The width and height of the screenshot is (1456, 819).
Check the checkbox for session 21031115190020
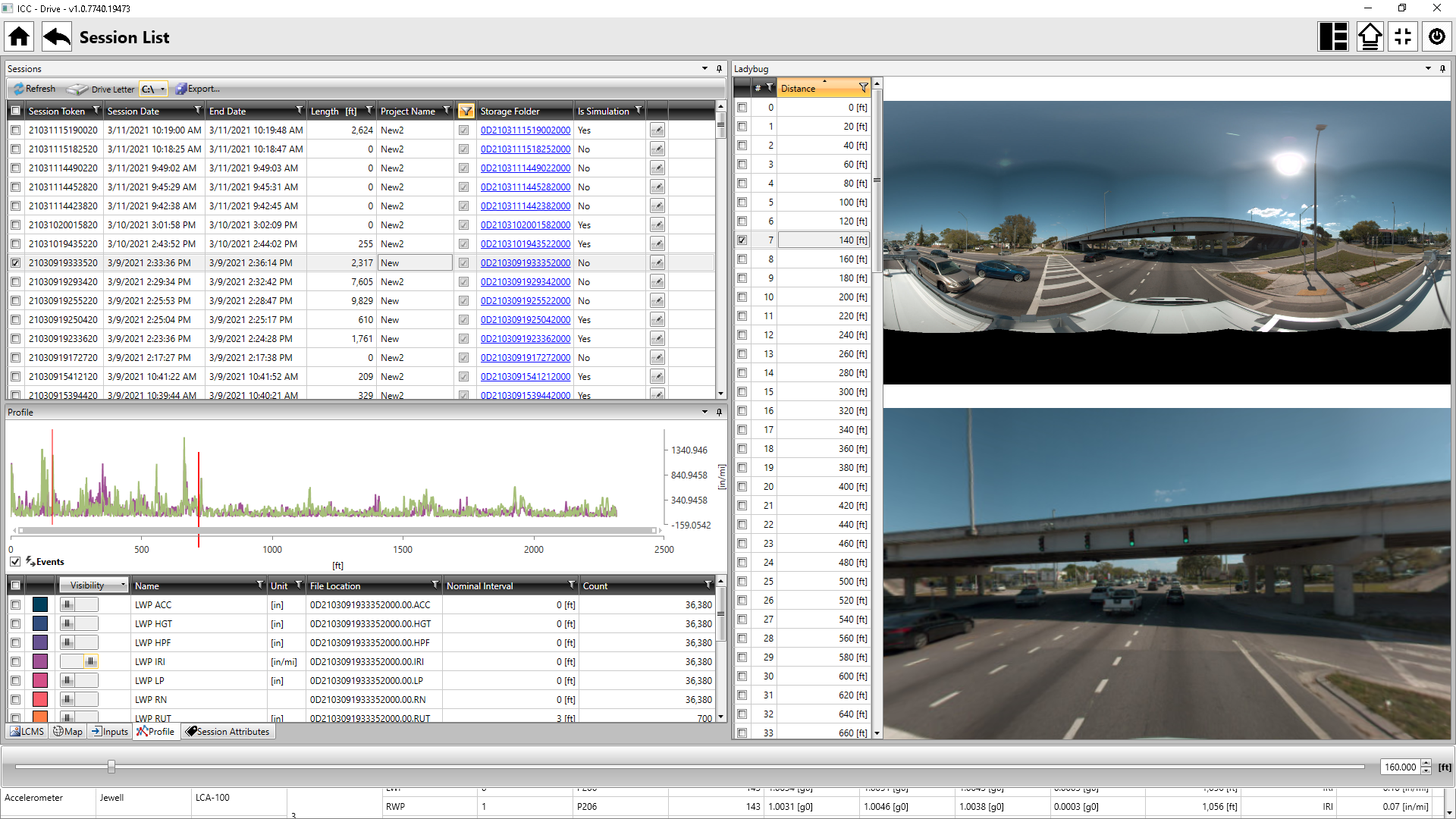pyautogui.click(x=16, y=130)
